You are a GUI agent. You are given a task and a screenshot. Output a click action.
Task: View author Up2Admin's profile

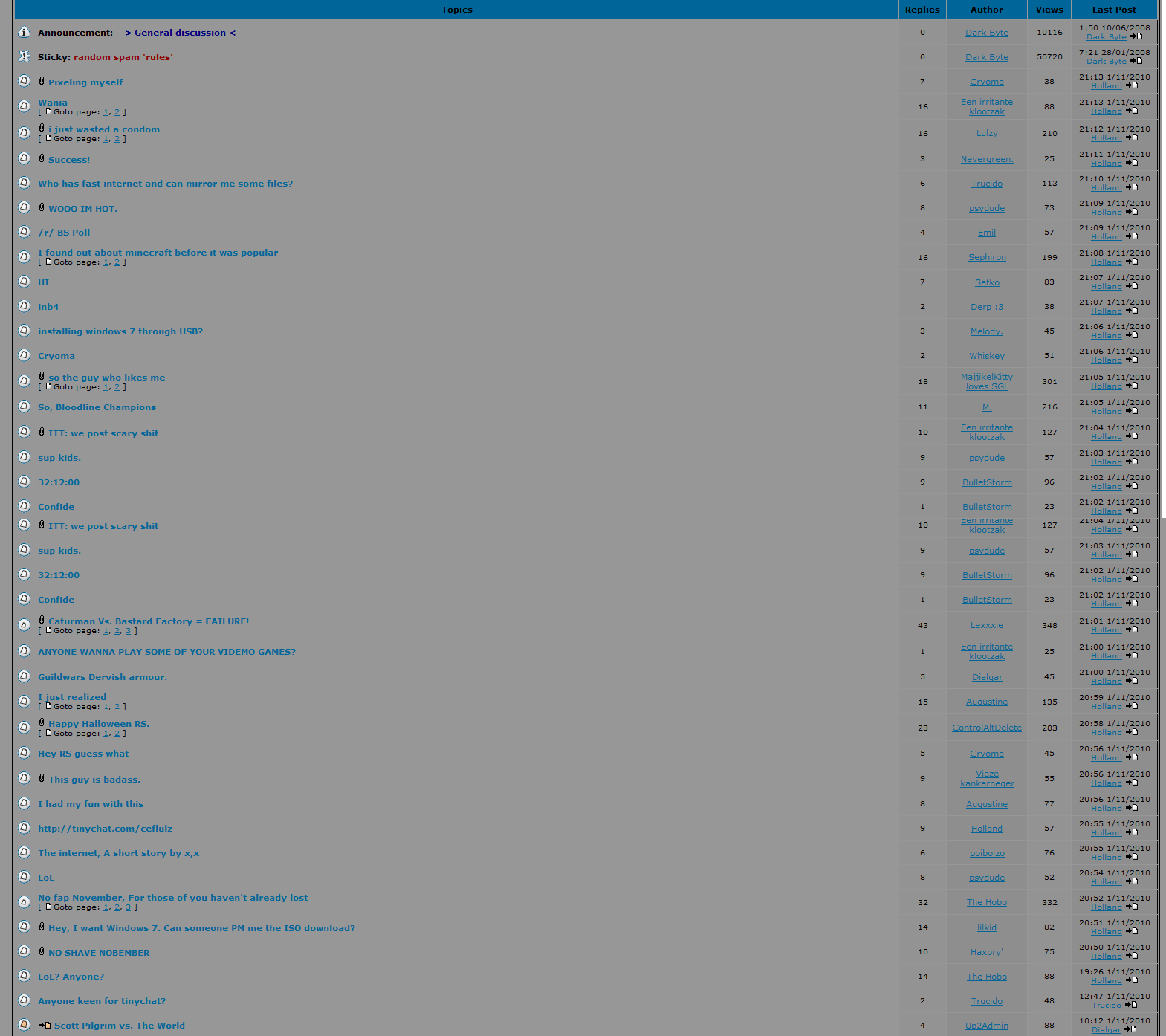pos(987,1026)
